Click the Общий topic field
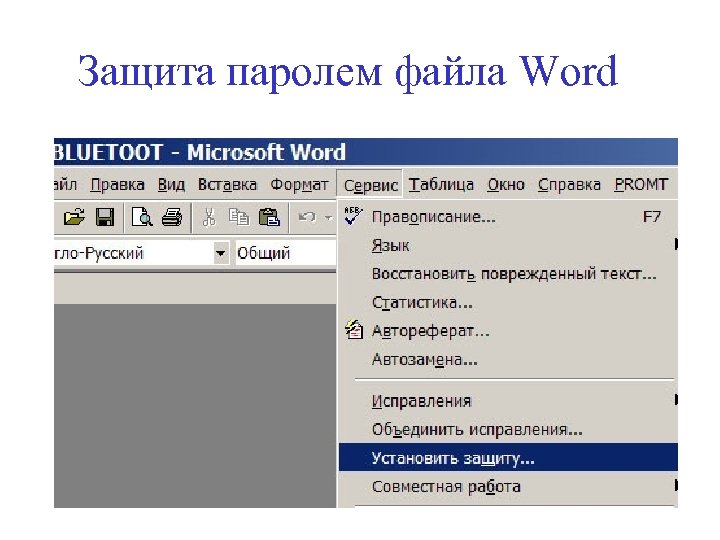This screenshot has width=720, height=540. tap(286, 253)
